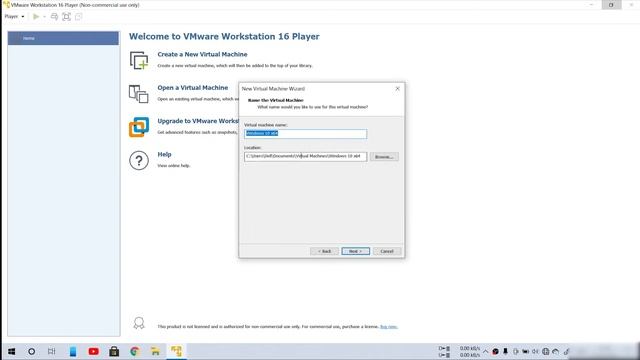Open the Help link
This screenshot has height=360, width=640.
(164, 154)
